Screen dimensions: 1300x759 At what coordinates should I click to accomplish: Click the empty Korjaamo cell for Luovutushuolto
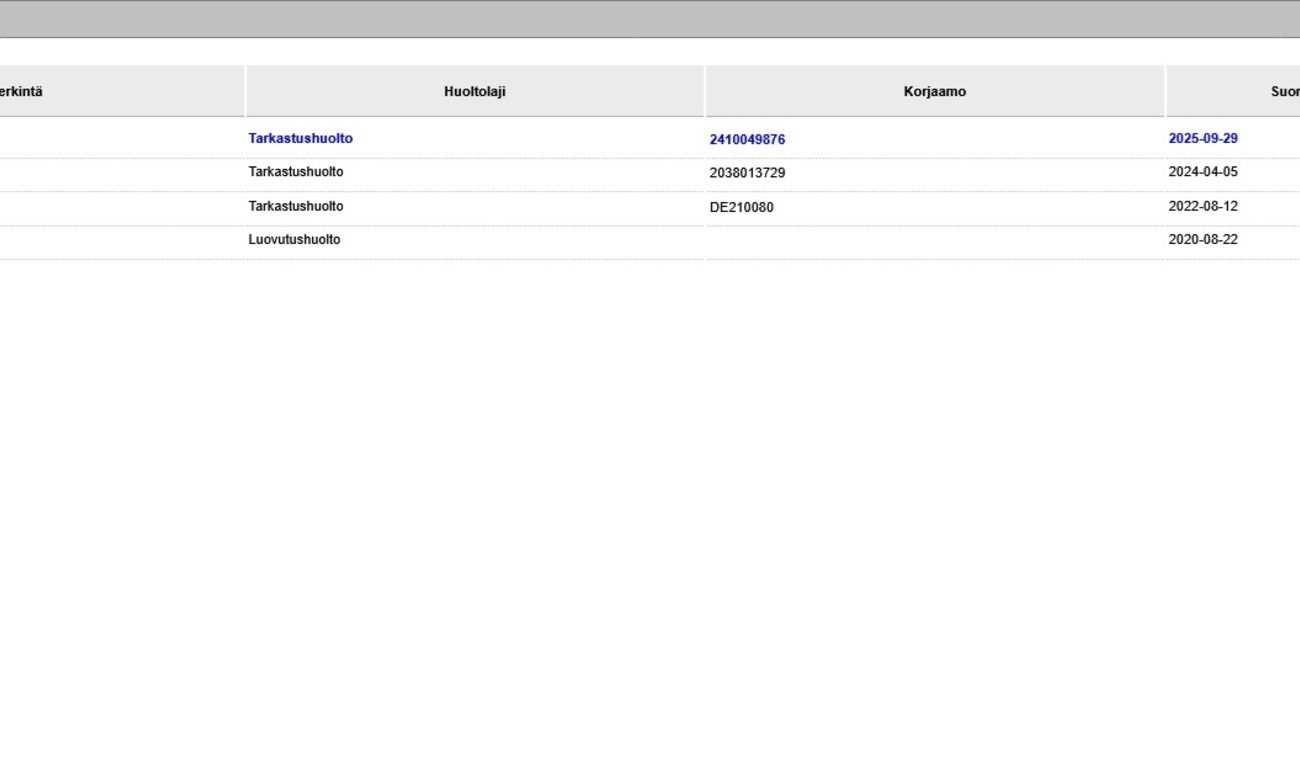point(934,241)
